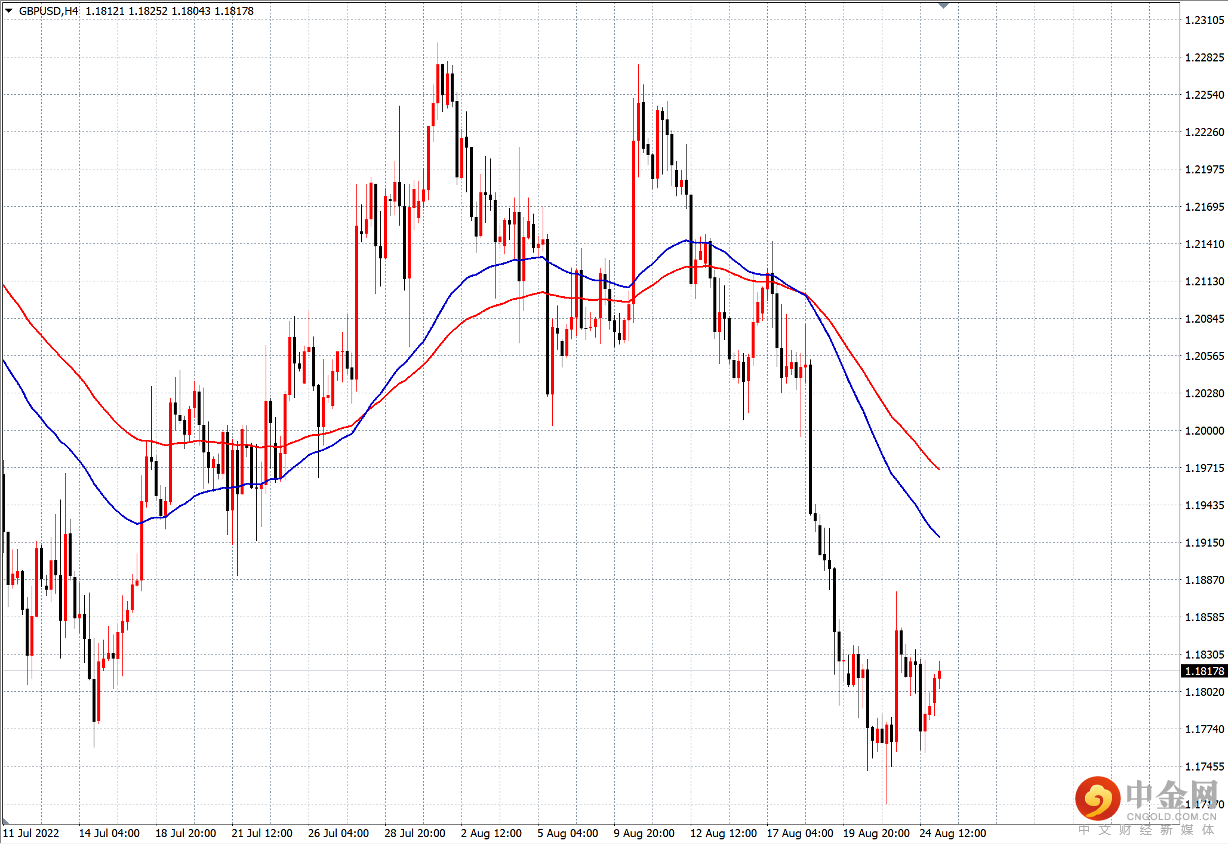Viewport: 1232px width, 848px height.
Task: Click the 2 Aug 12:00 time label
Action: pyautogui.click(x=491, y=833)
